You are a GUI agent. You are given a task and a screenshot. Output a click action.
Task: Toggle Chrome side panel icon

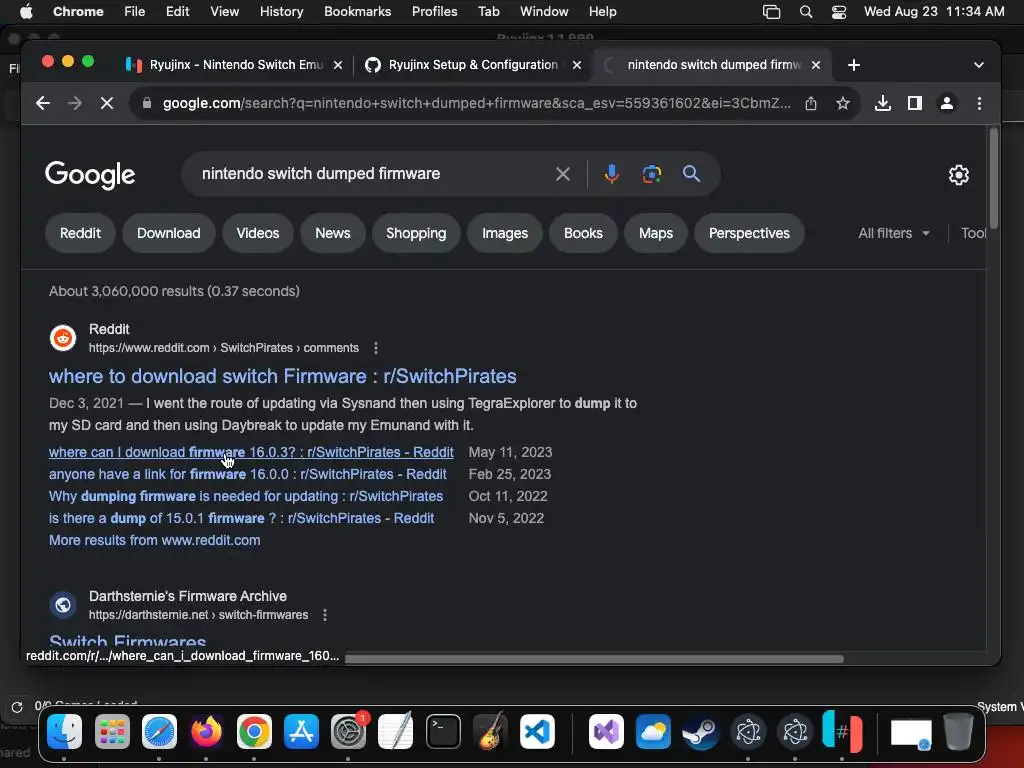tap(914, 103)
